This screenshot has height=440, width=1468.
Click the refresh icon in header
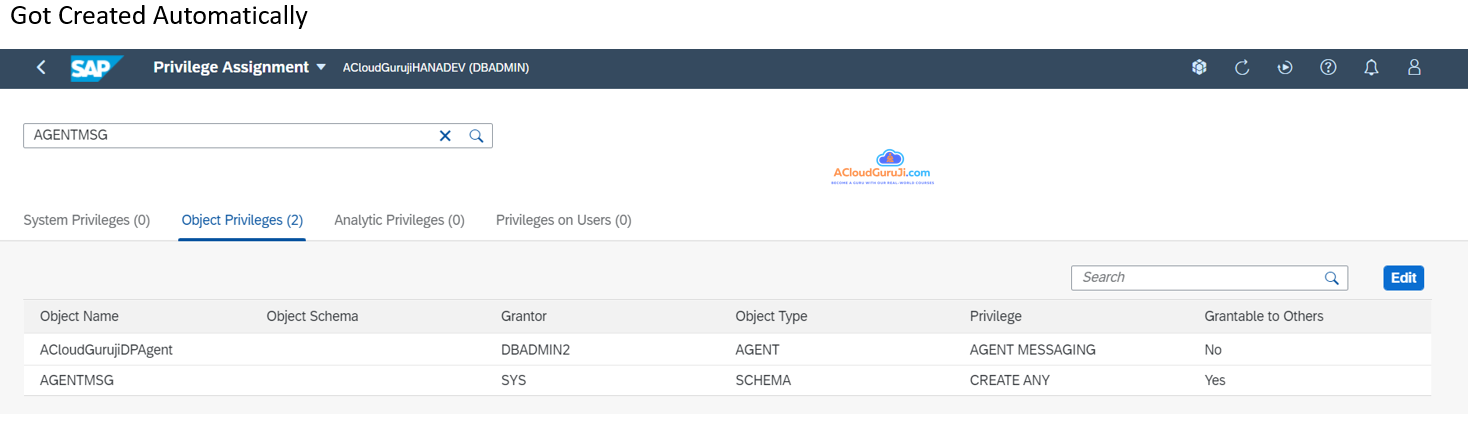pos(1242,68)
